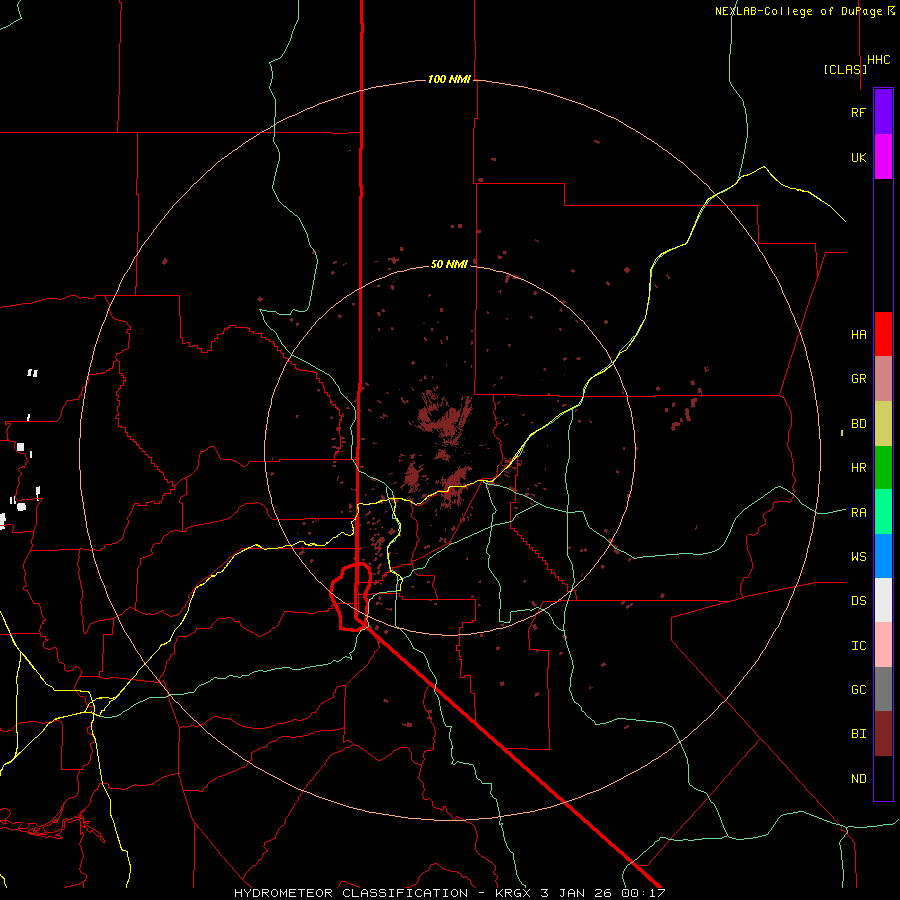Click the RA light green legend swatch
This screenshot has height=900, width=900.
click(x=883, y=512)
